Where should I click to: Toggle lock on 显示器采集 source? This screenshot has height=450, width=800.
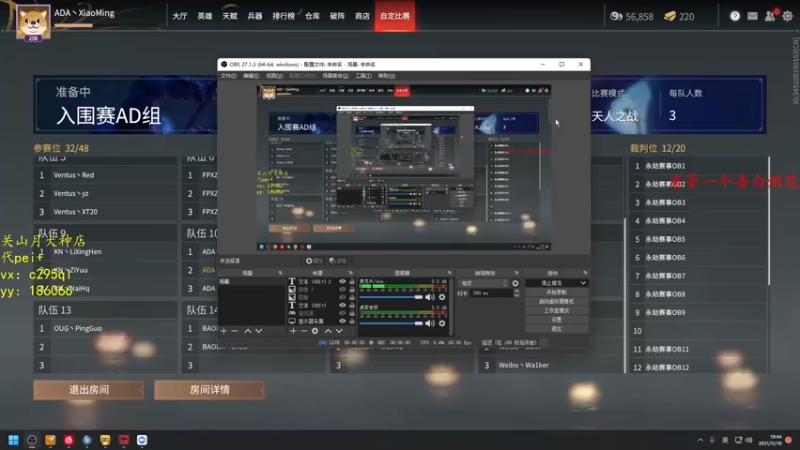pos(352,321)
